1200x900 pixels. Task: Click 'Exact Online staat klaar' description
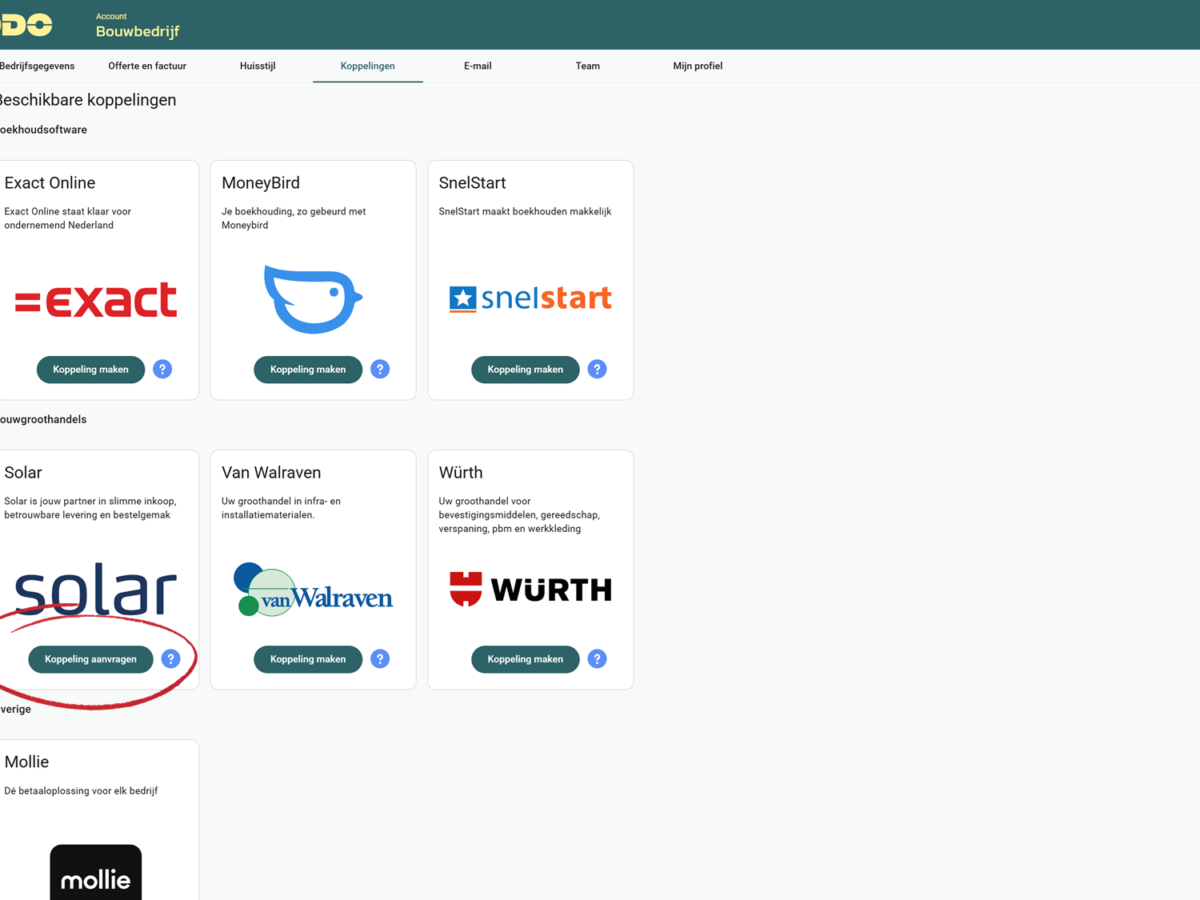click(x=68, y=218)
